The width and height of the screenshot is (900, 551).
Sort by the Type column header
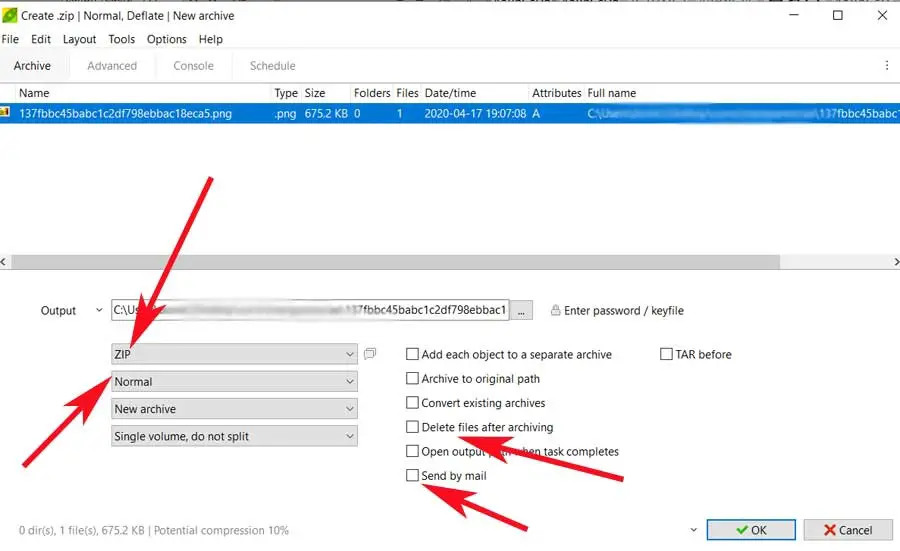point(286,93)
